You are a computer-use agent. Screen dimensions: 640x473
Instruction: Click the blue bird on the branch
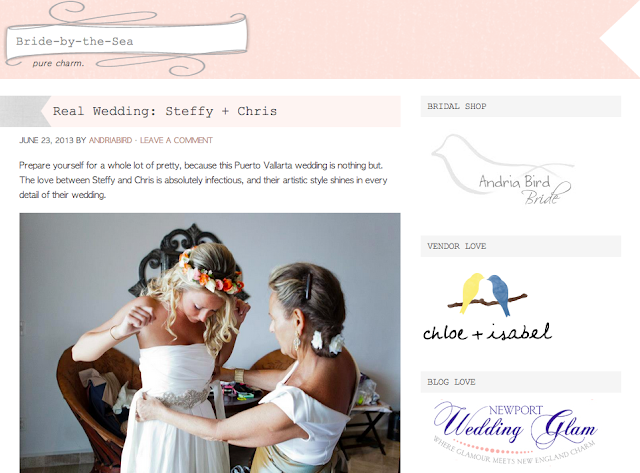499,295
